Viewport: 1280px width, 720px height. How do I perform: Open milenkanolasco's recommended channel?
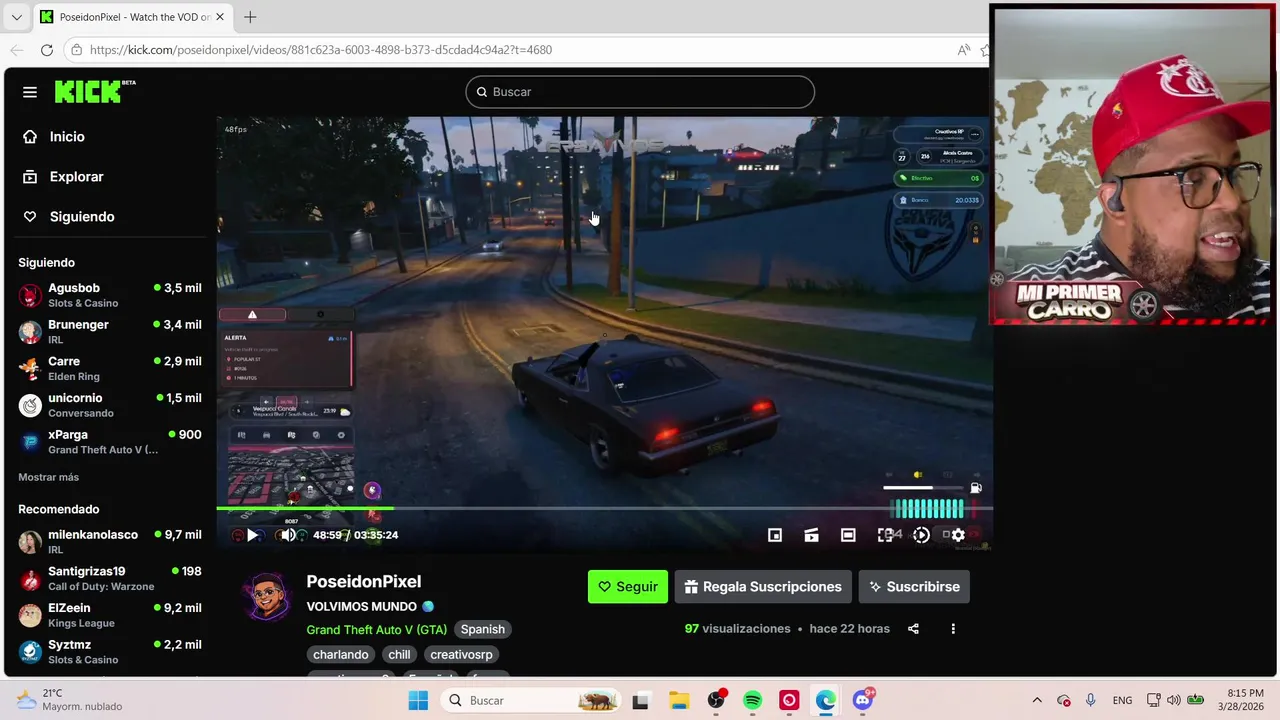coord(110,542)
